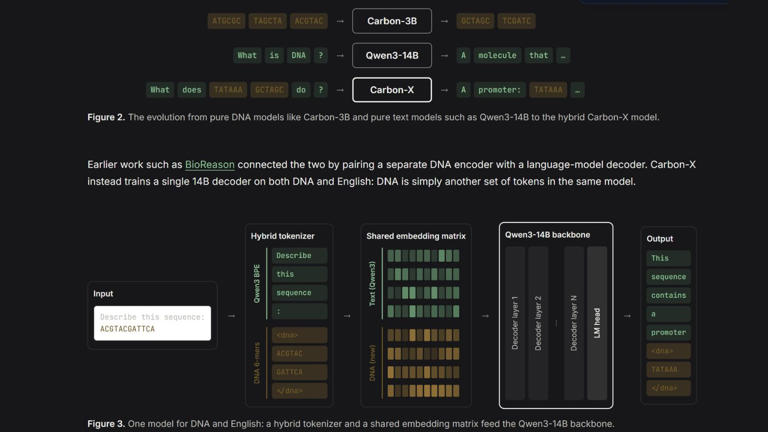
Task: Click the ACGTAC token in Hybrid tokenizer
Action: coord(299,354)
